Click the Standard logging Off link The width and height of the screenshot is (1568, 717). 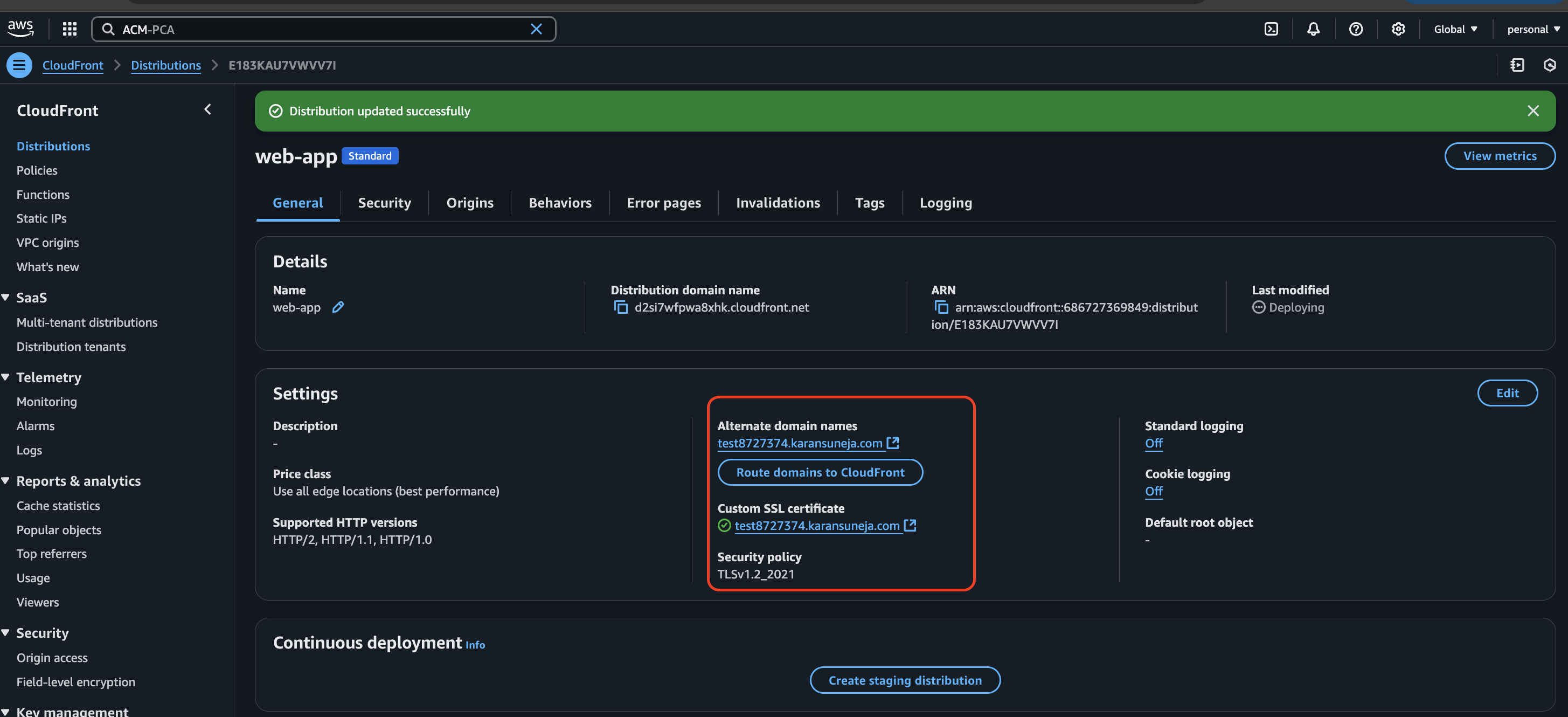pyautogui.click(x=1154, y=443)
